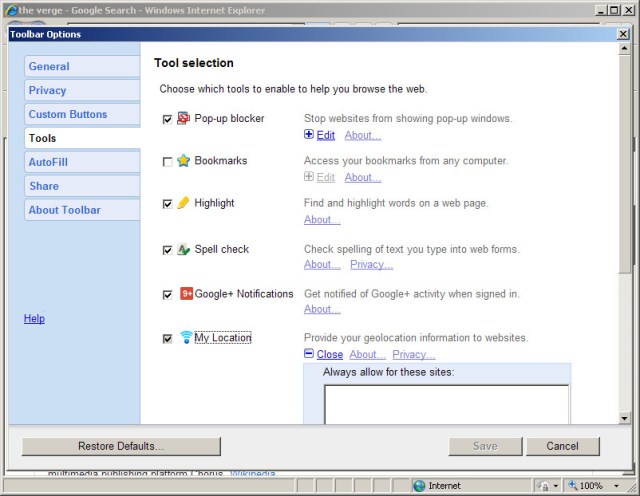Open the zoom level 100% dropdown arrow
The image size is (640, 496).
[x=616, y=486]
